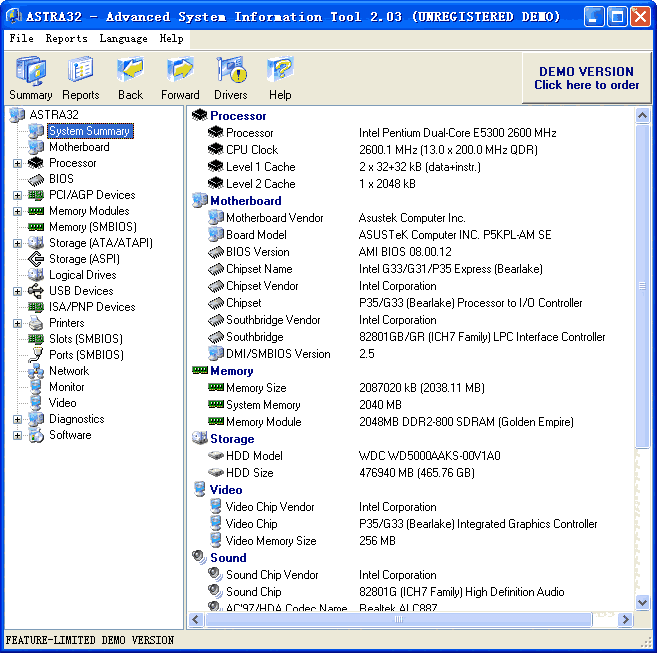The height and width of the screenshot is (653, 657).
Task: Open the Language menu
Action: tap(123, 38)
